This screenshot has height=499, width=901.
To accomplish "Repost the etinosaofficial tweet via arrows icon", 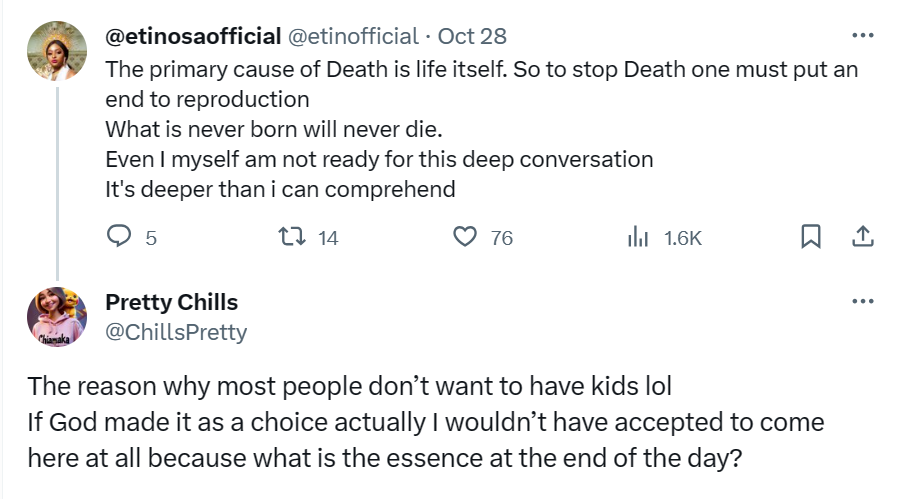I will point(291,237).
